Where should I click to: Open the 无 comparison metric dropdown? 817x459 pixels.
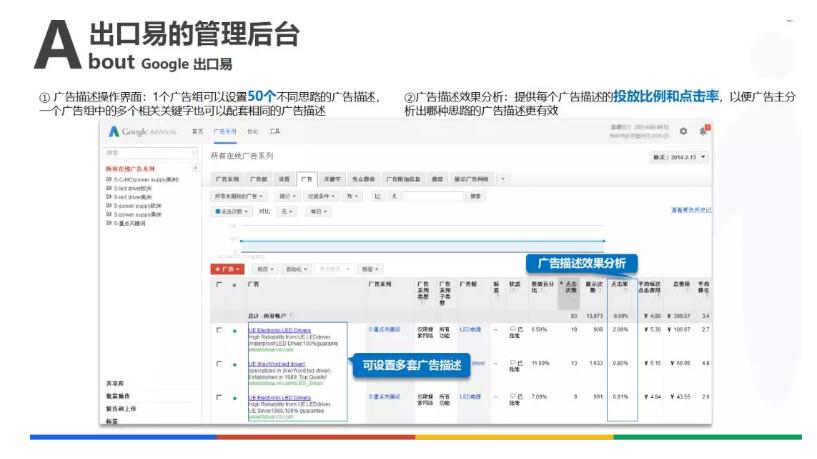point(288,212)
